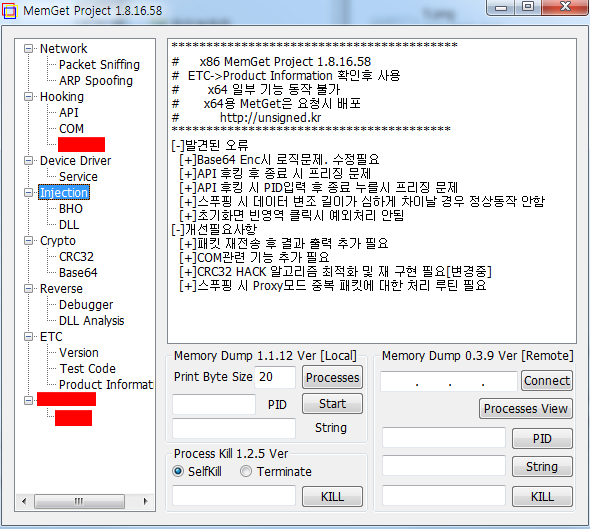
Task: Select the Network tree label
Action: 63,49
